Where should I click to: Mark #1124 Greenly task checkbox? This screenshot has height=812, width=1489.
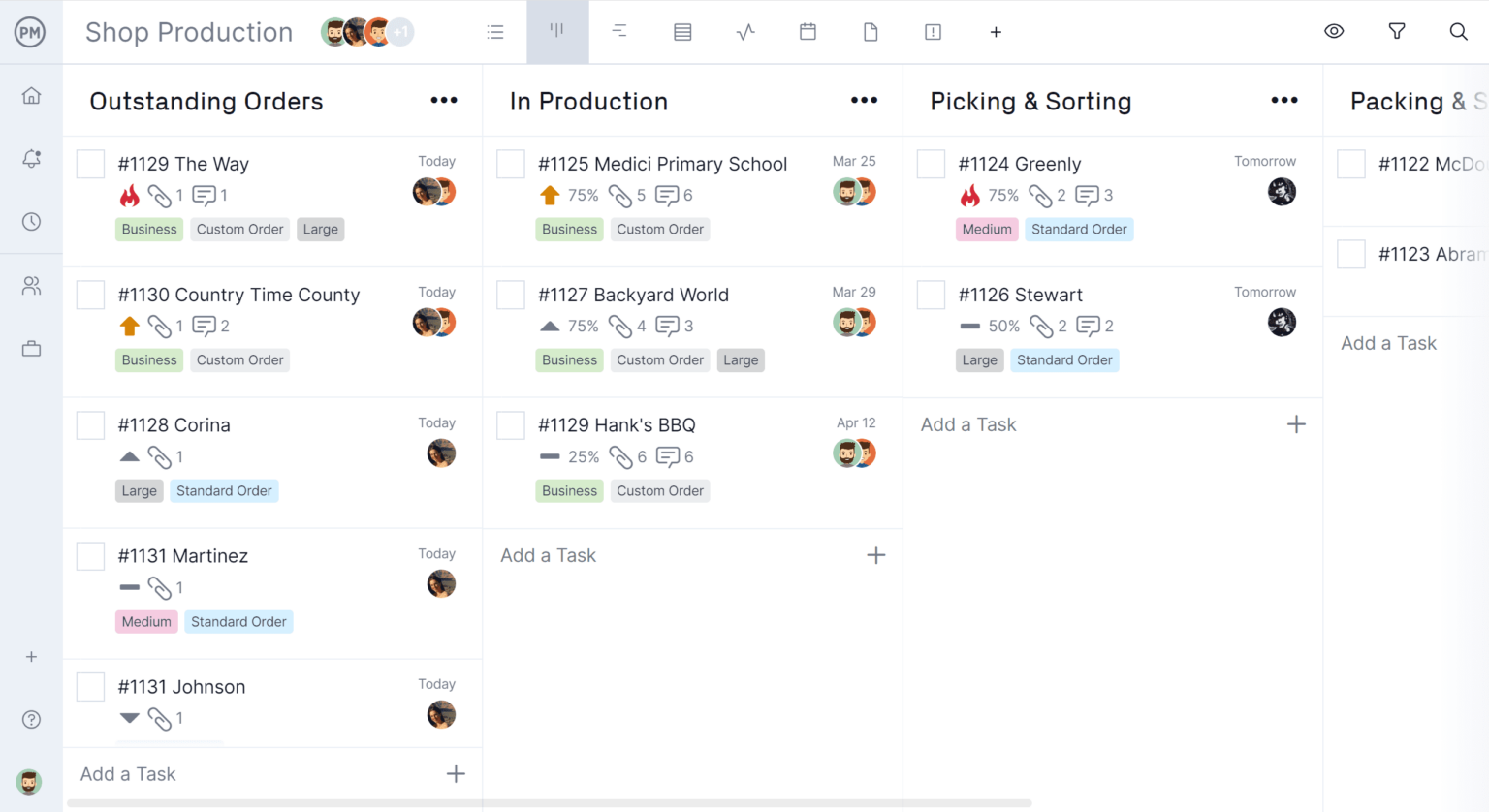point(931,164)
